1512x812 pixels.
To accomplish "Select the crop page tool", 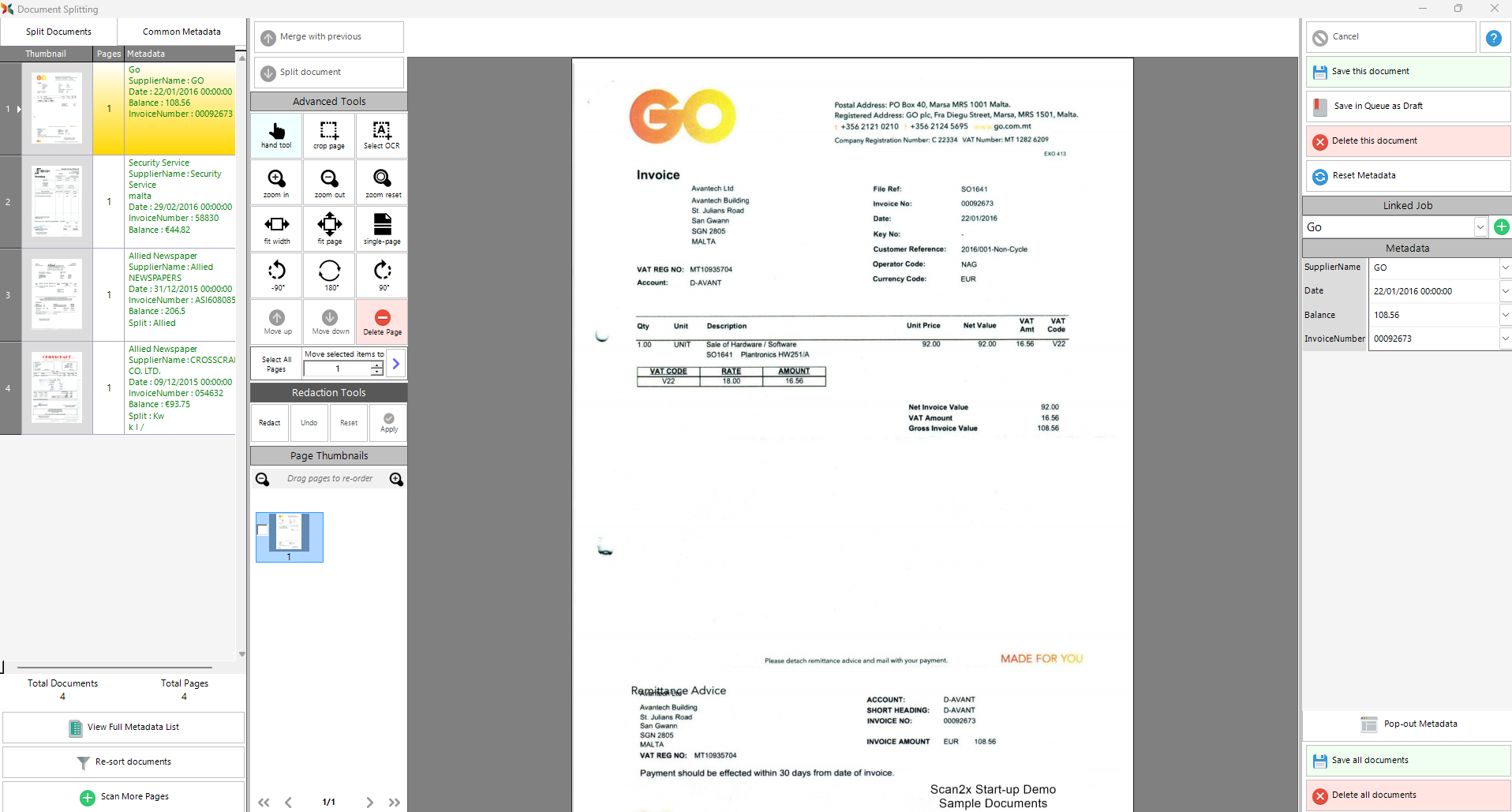I will pos(329,134).
